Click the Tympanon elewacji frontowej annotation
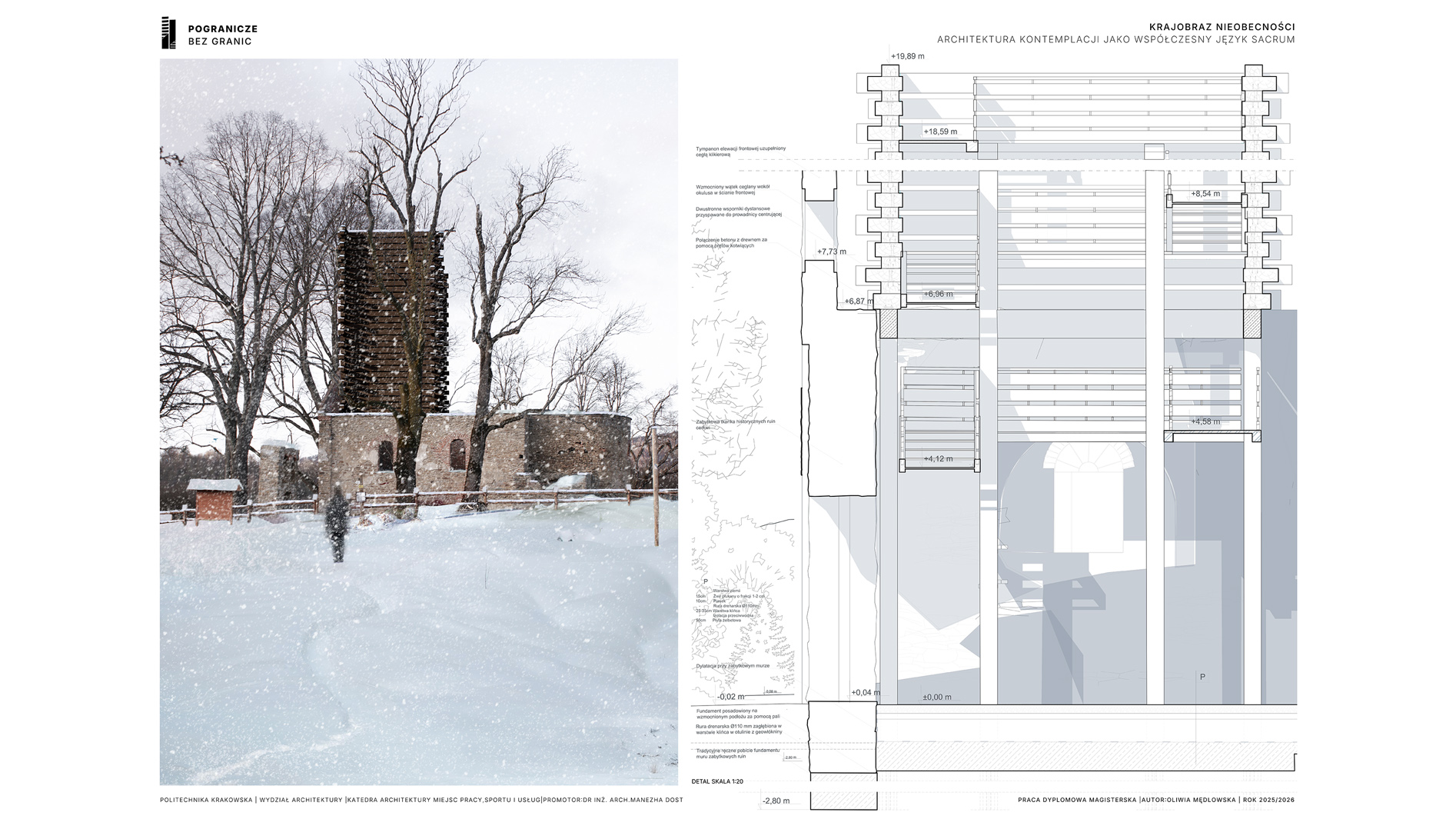 [740, 151]
